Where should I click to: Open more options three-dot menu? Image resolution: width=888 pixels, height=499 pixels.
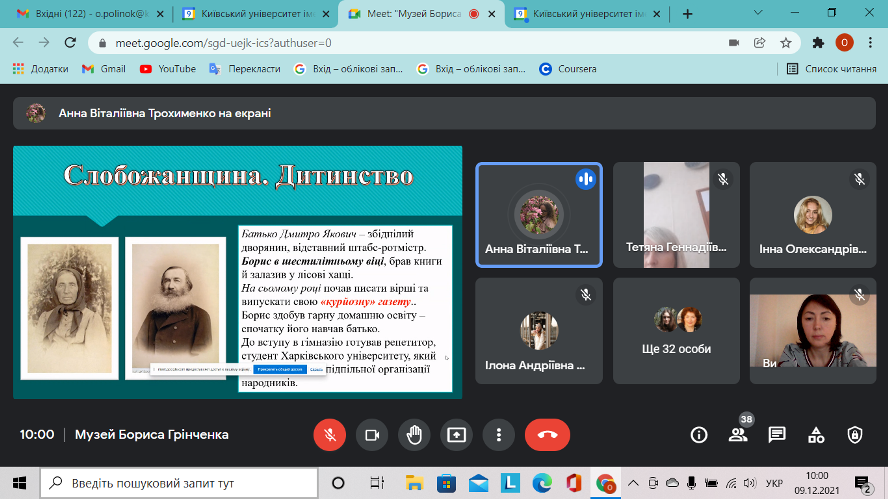[x=498, y=435]
